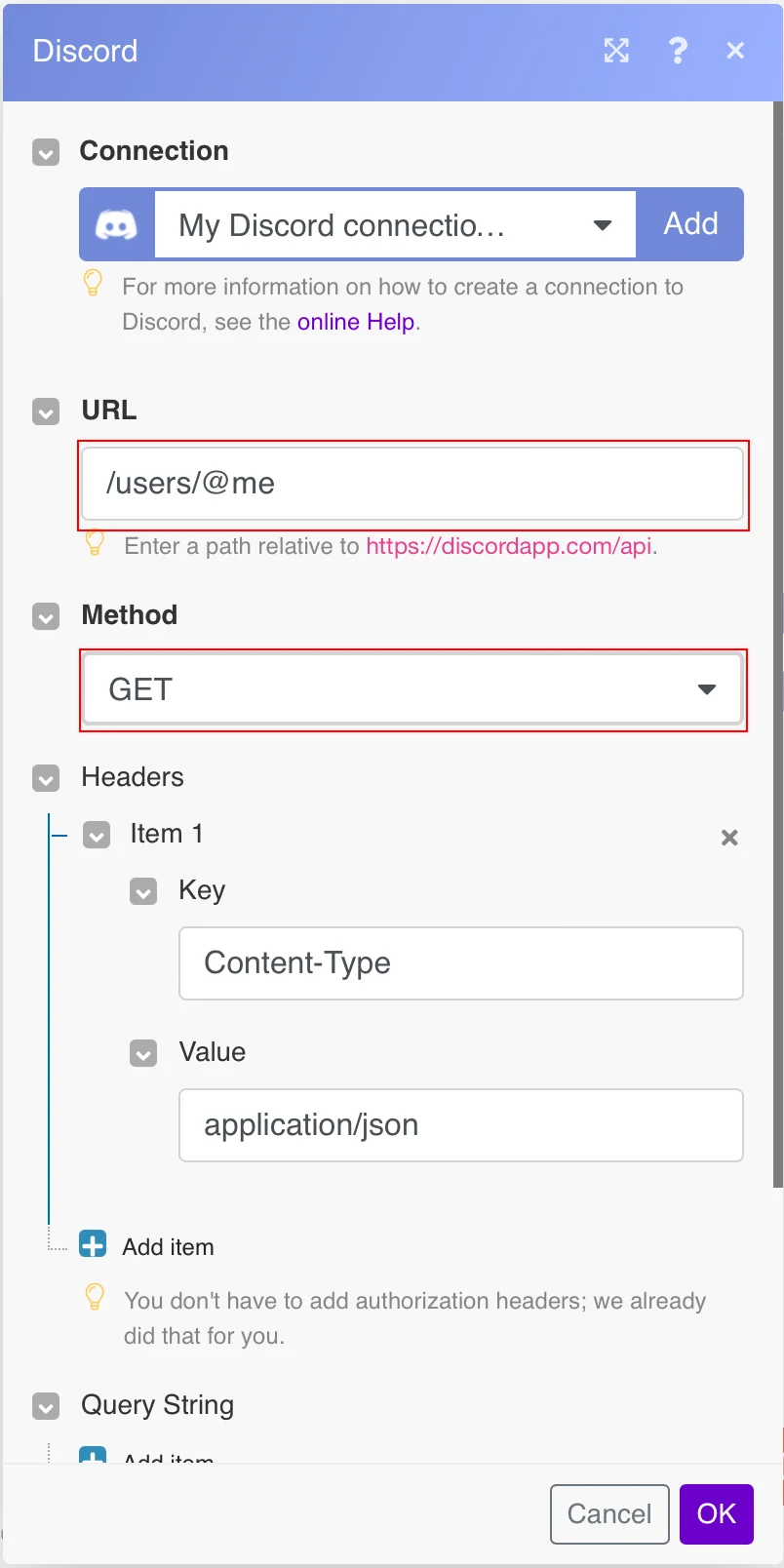Click the Headers section label

coord(133,777)
